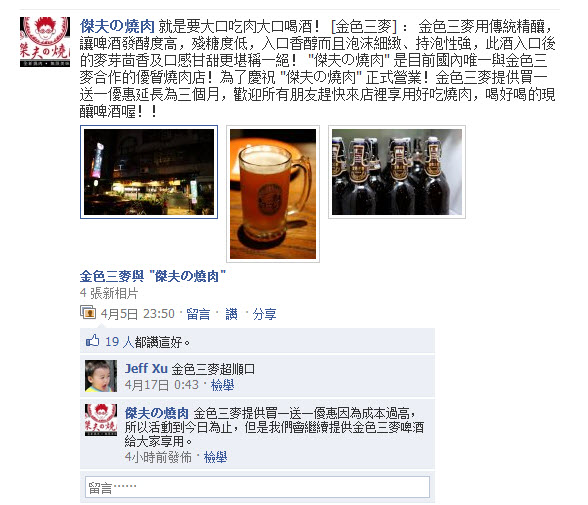Click the 留言 comment input box

tap(257, 487)
